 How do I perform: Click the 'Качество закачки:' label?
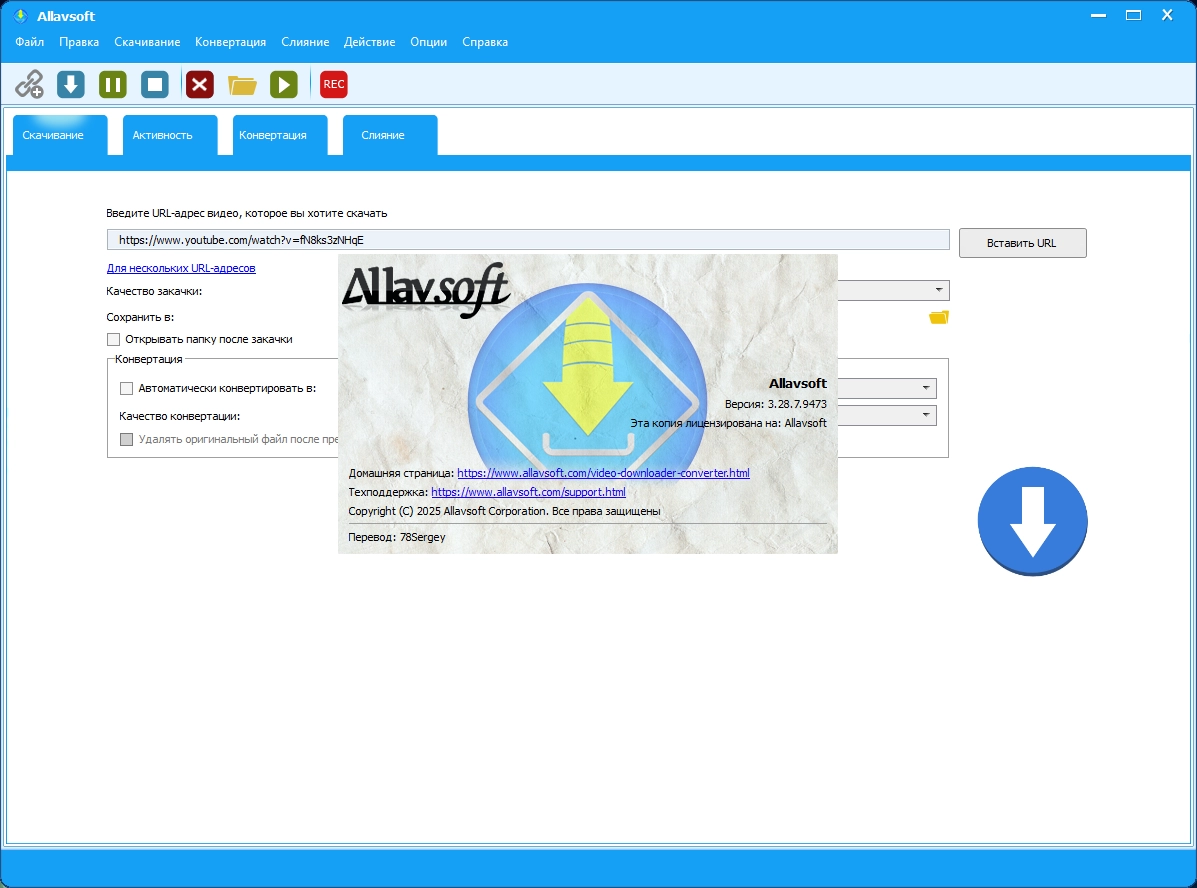tap(154, 291)
